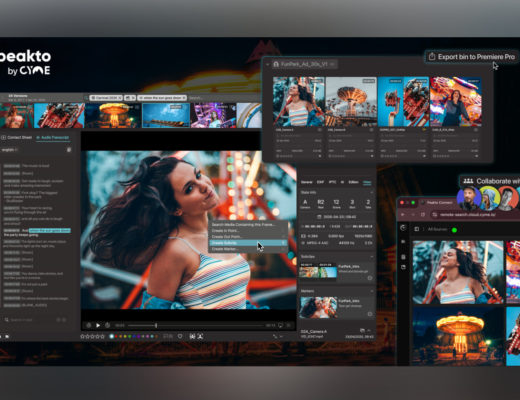Open the girl thumbnail in the browser window
The height and width of the screenshot is (400, 520).
click(458, 272)
